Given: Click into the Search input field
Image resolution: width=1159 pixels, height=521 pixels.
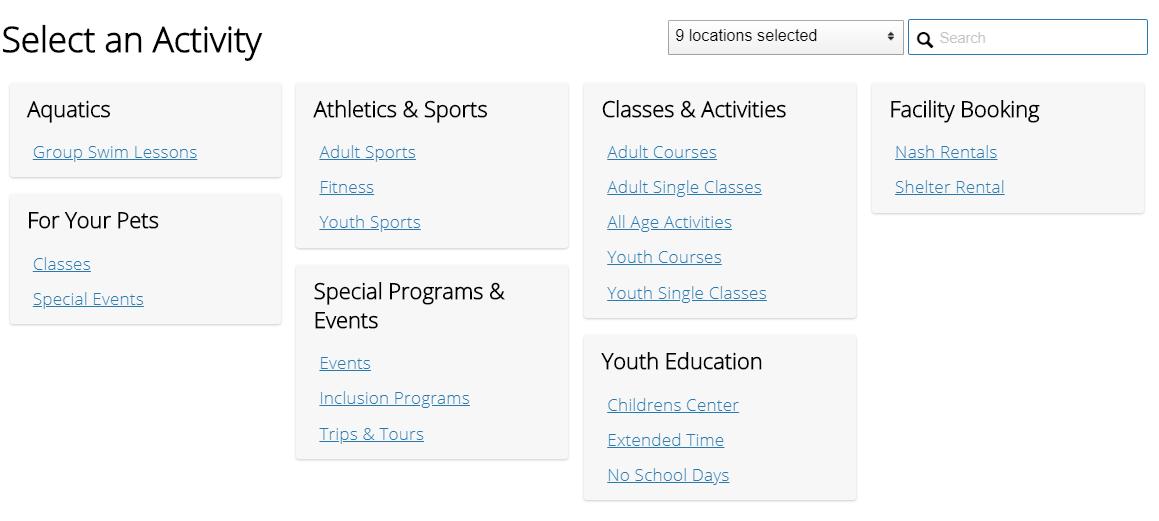Looking at the screenshot, I should (x=1027, y=38).
